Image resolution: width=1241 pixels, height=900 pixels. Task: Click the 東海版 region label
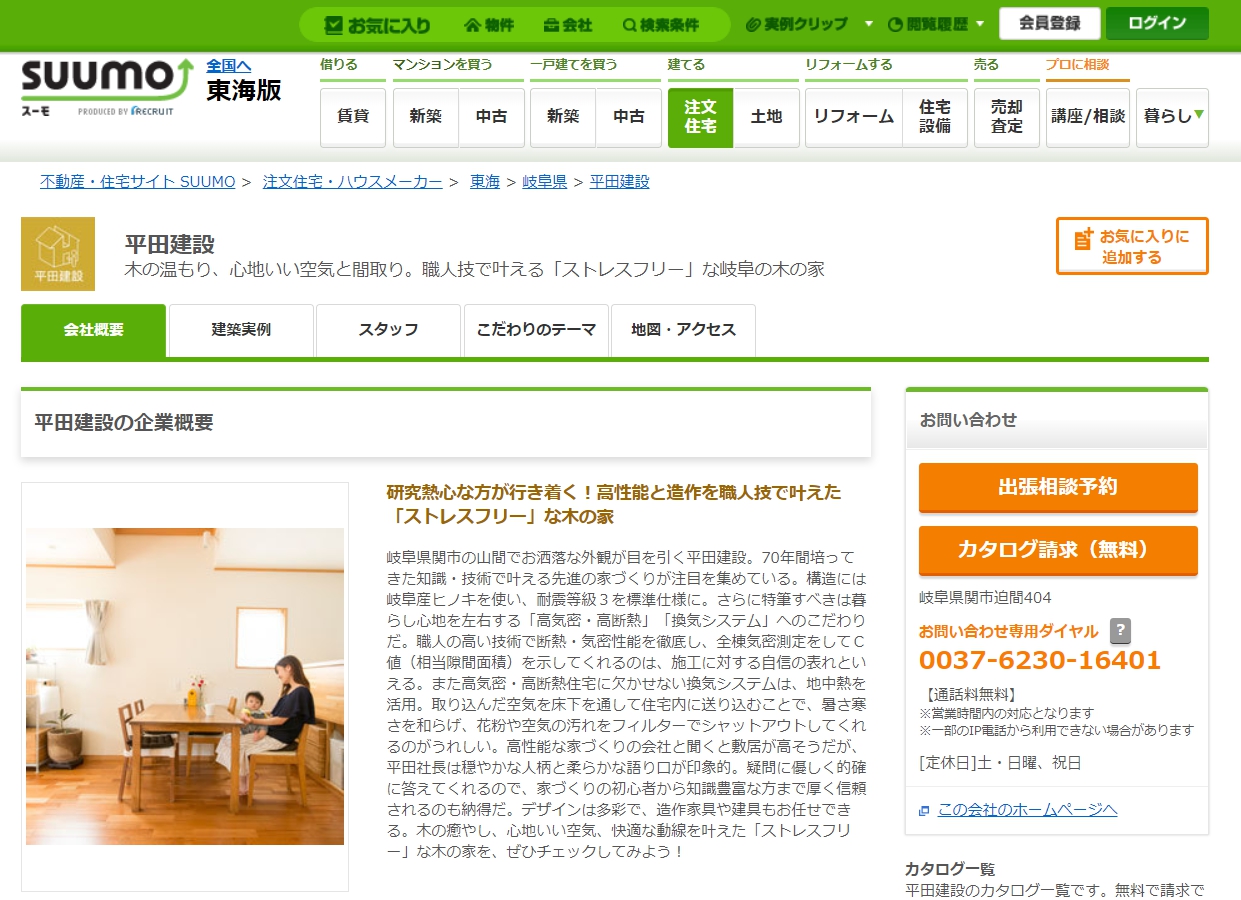[x=244, y=91]
